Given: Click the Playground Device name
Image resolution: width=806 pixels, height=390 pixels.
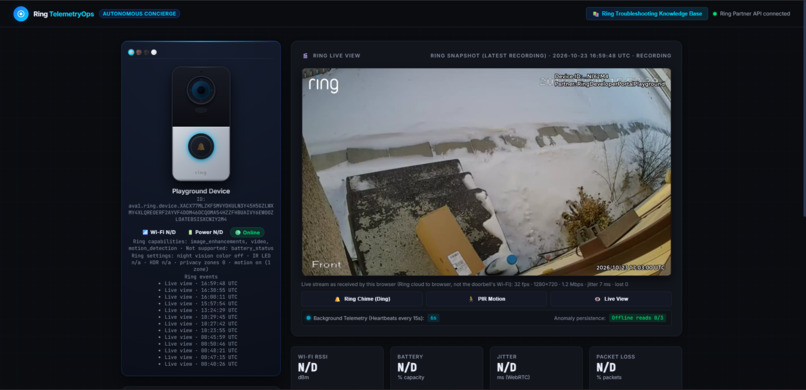Looking at the screenshot, I should [x=201, y=191].
